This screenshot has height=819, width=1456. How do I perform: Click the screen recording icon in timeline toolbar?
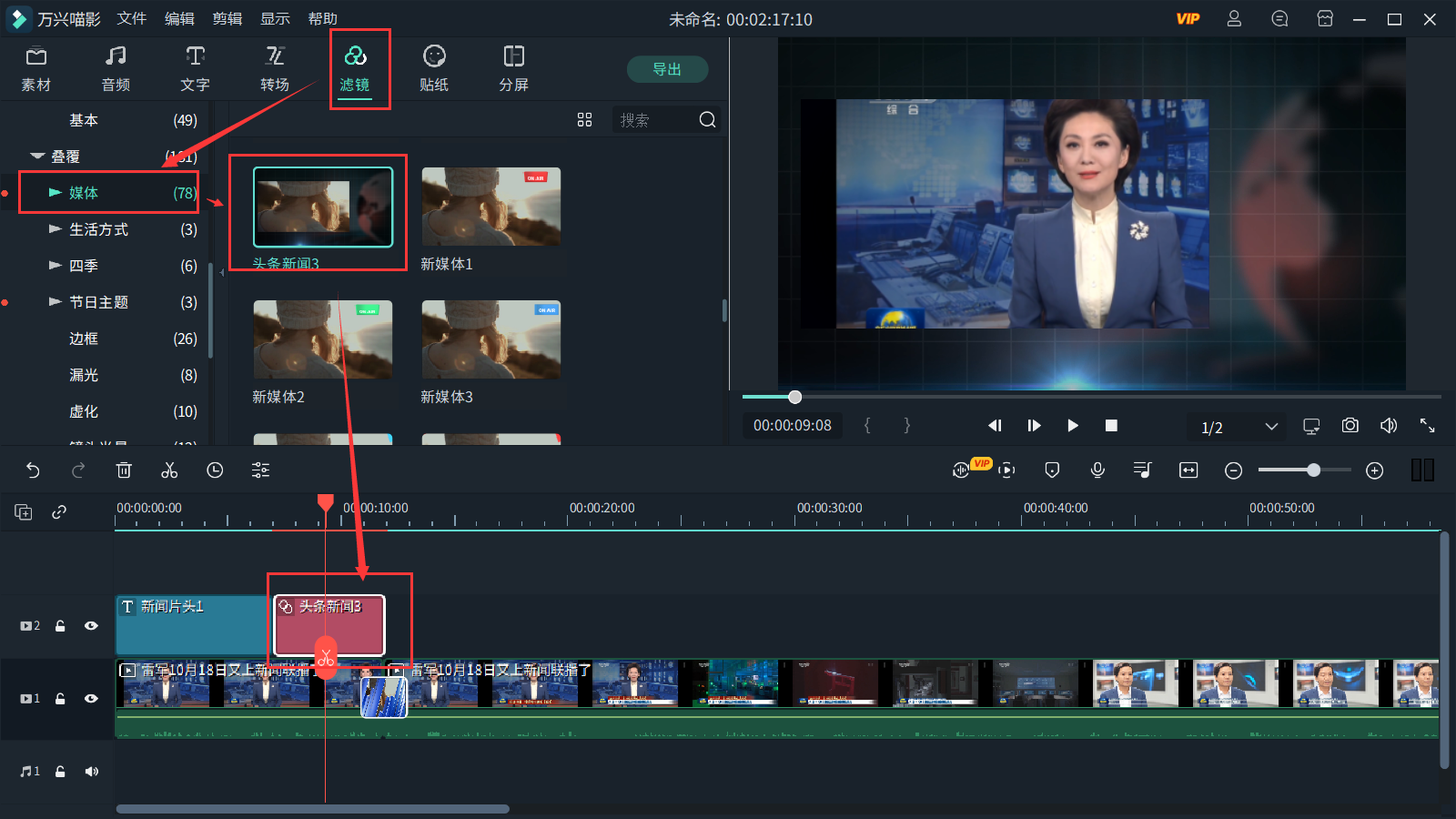point(1006,470)
